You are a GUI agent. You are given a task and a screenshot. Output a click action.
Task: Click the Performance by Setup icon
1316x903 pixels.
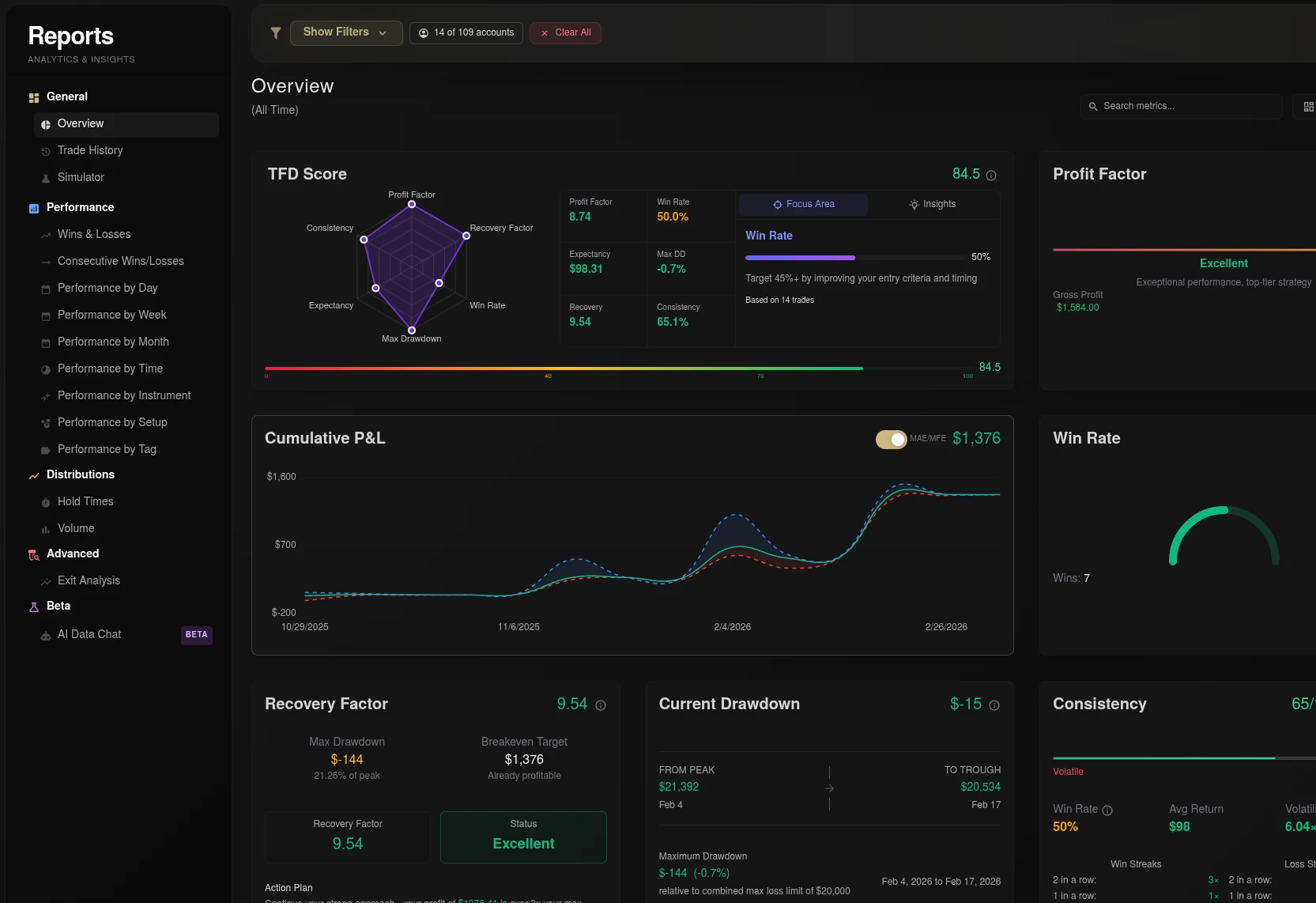[x=46, y=423]
